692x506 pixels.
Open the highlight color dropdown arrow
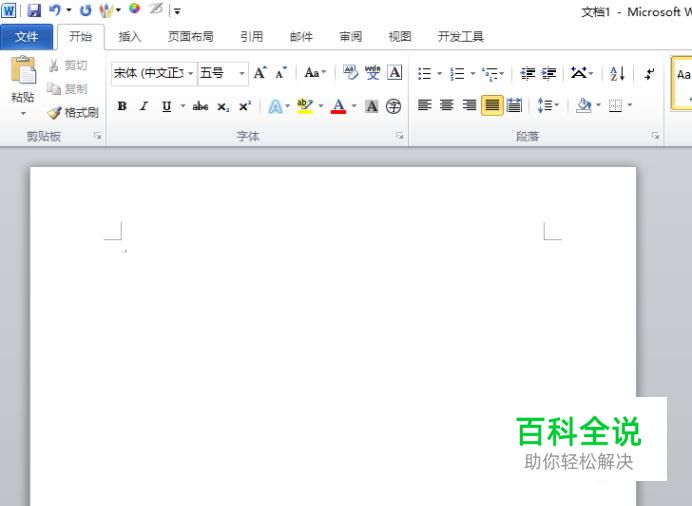click(x=321, y=106)
